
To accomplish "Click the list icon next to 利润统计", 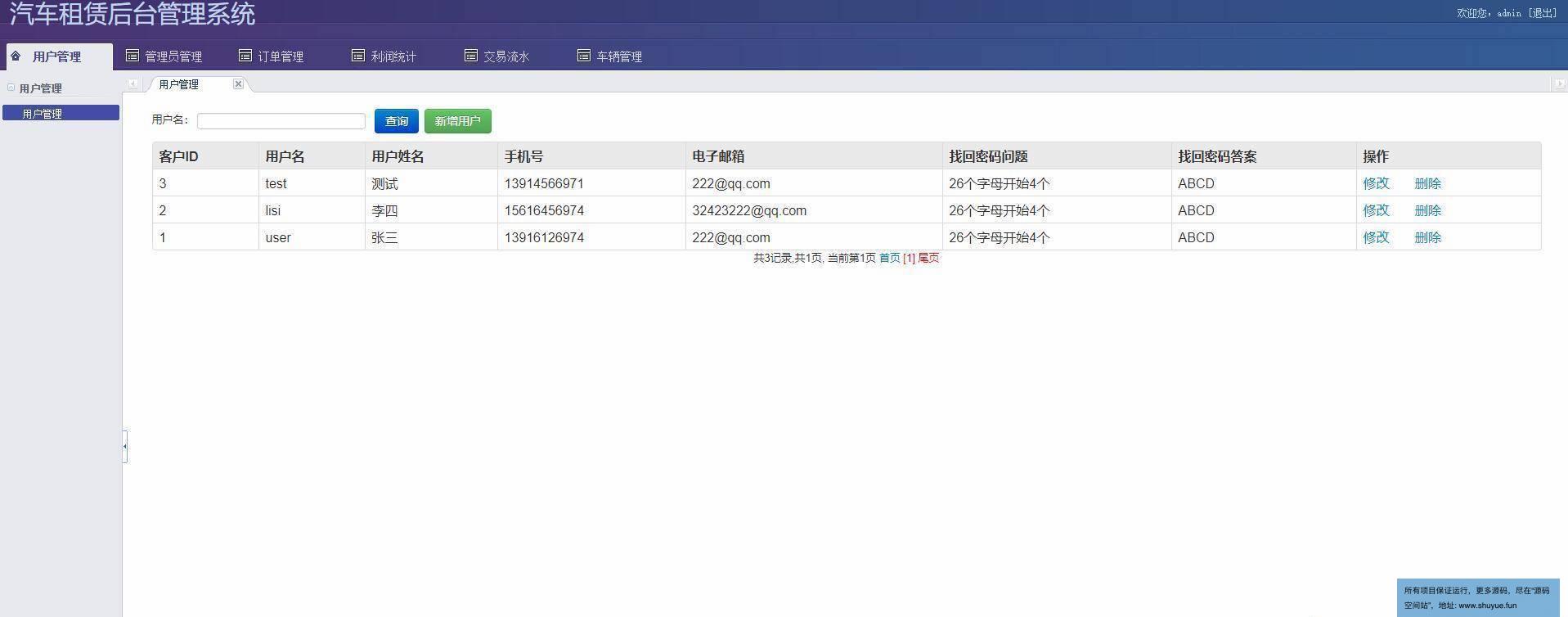I will 357,56.
